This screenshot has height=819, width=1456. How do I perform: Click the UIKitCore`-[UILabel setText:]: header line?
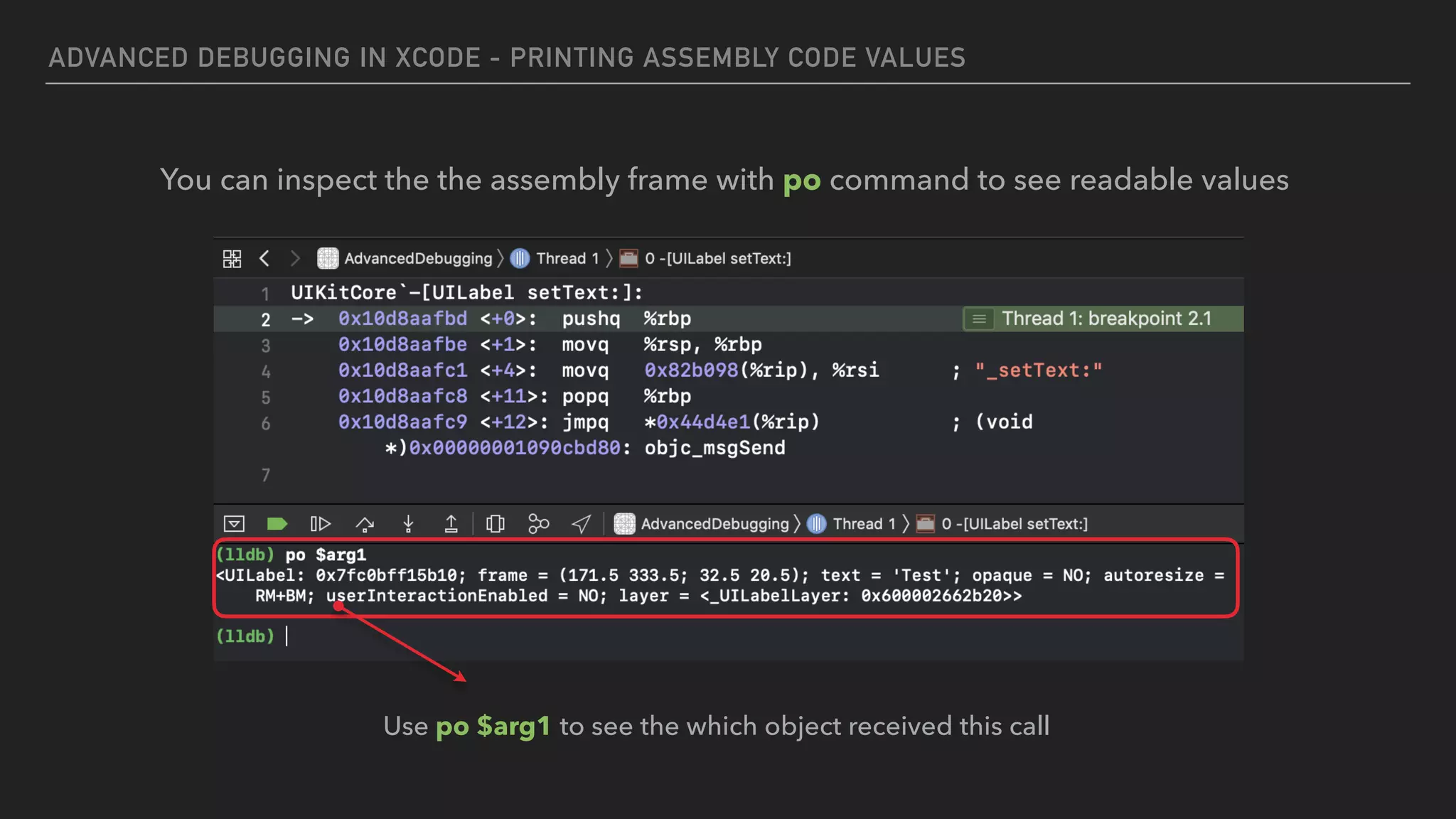point(466,292)
